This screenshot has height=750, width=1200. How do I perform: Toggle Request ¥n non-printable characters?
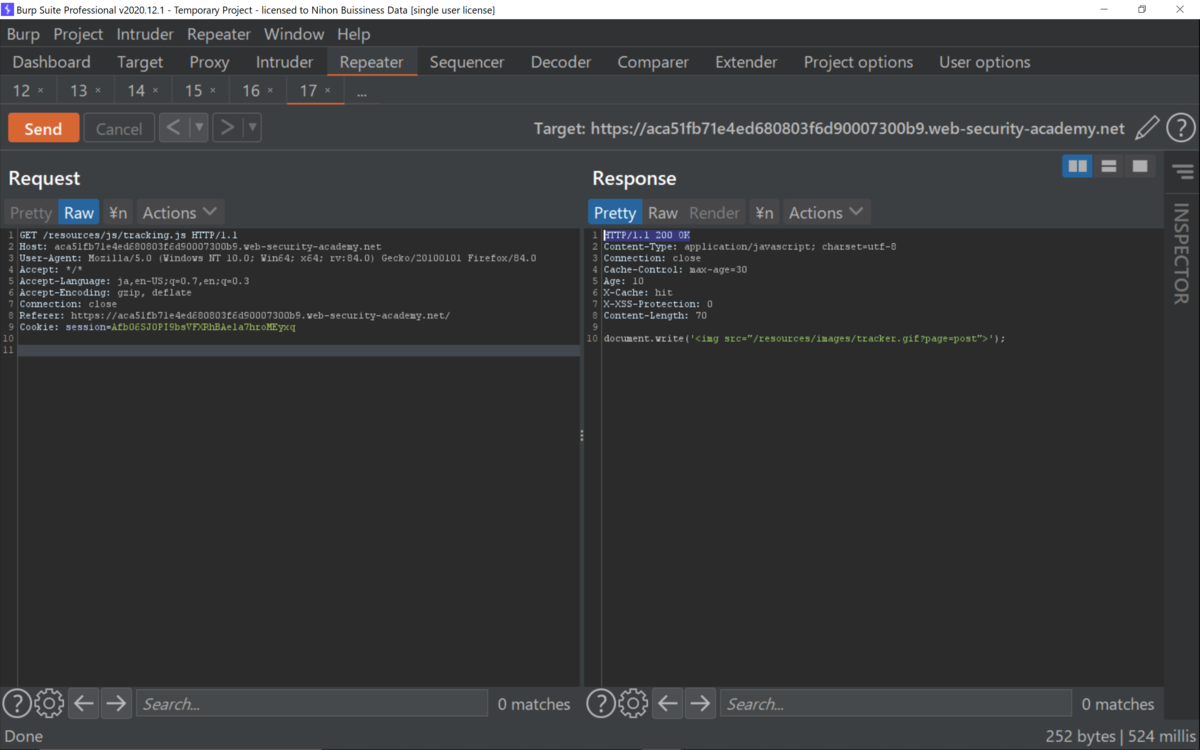pos(118,212)
